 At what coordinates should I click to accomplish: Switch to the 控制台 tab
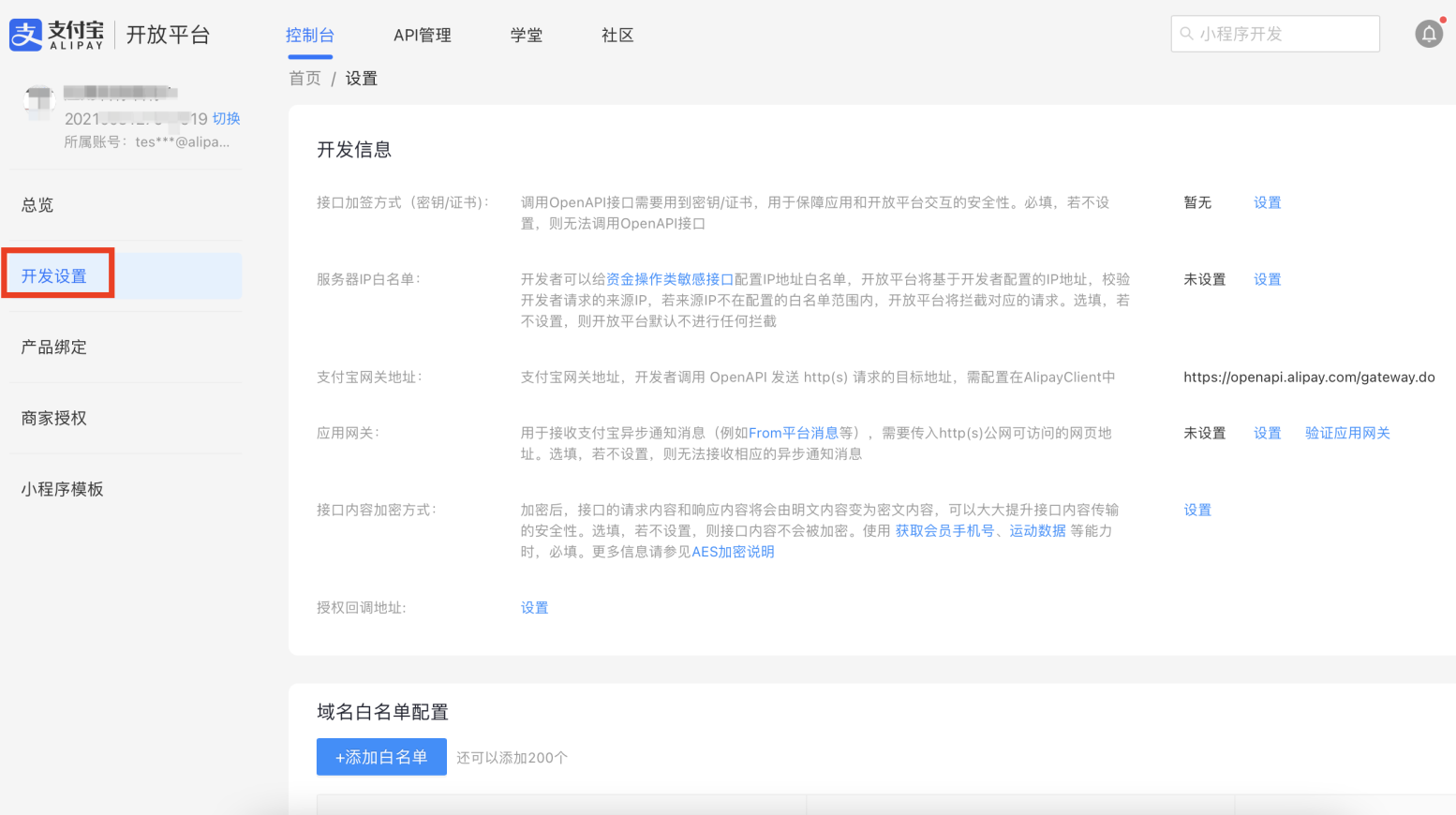(x=310, y=35)
